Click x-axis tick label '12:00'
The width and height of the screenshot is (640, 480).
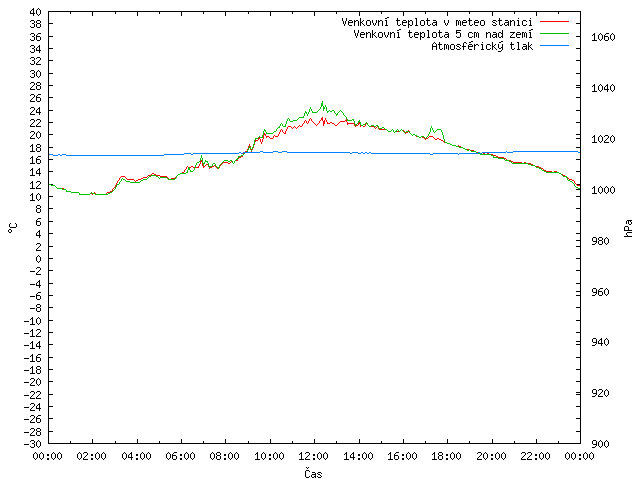pyautogui.click(x=313, y=456)
